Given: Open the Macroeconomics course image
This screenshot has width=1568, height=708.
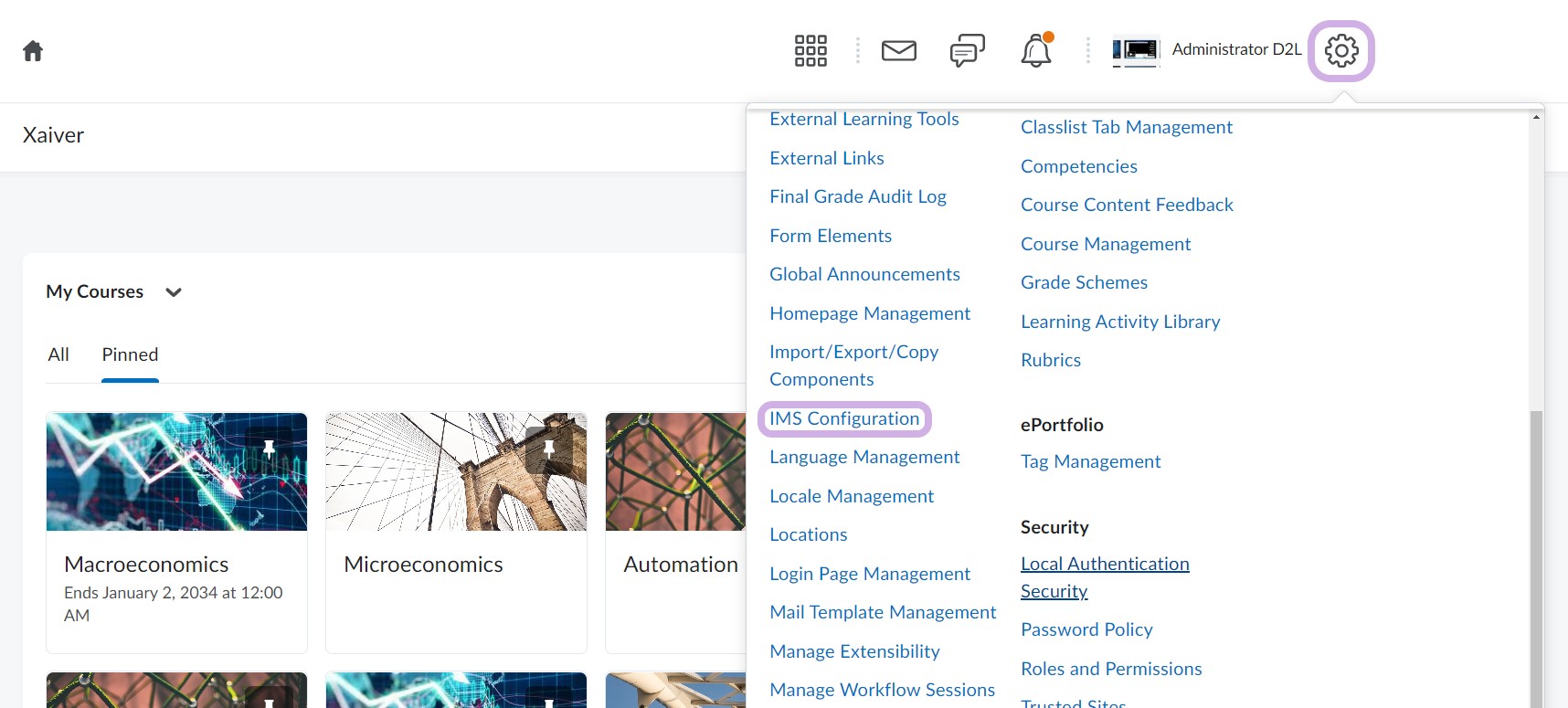Looking at the screenshot, I should tap(176, 471).
